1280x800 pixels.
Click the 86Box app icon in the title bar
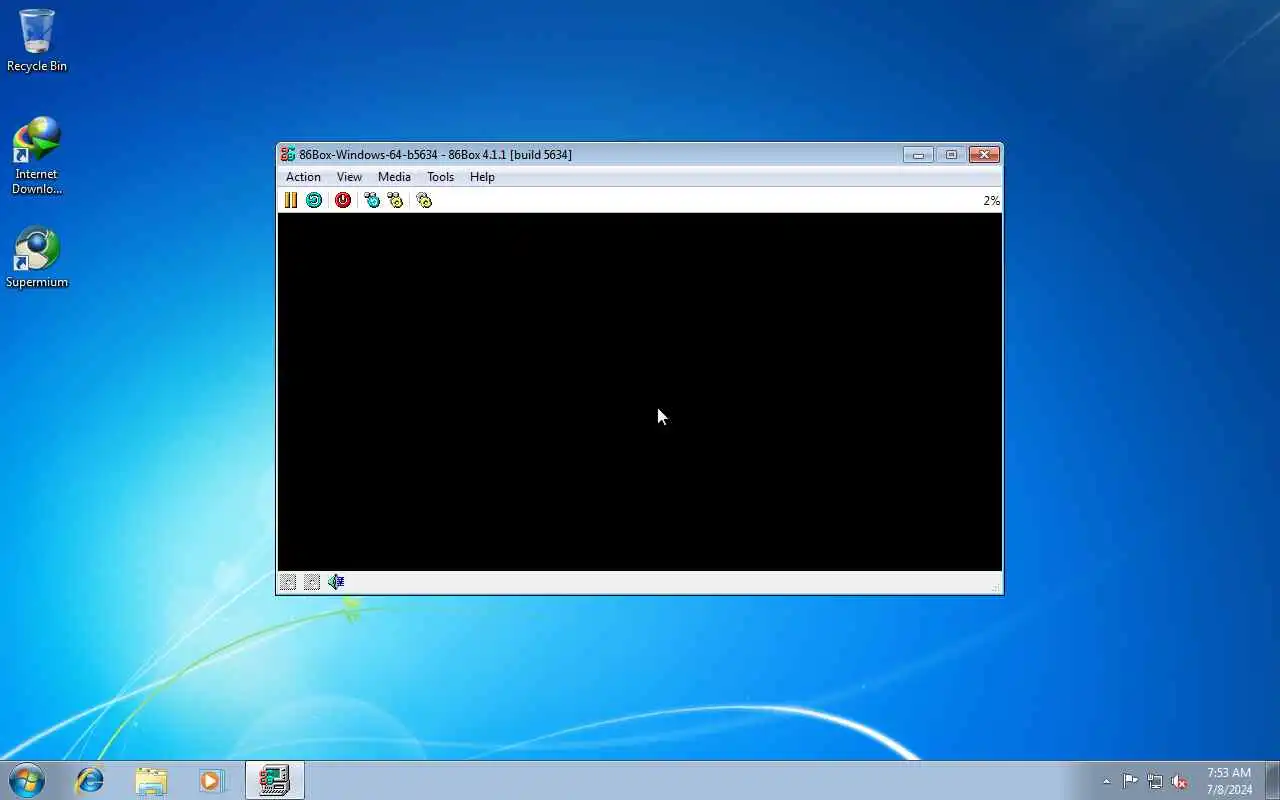[x=288, y=154]
